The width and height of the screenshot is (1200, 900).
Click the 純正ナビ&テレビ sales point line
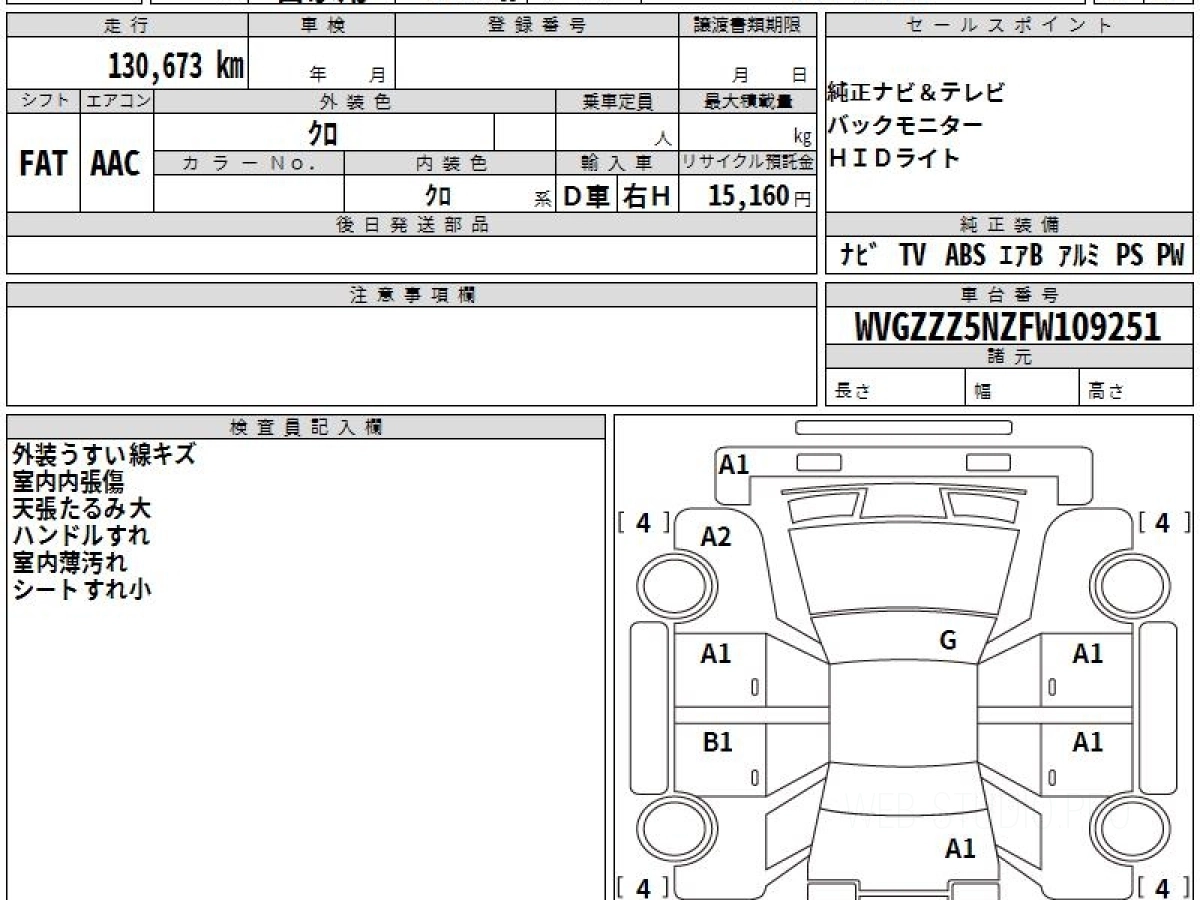(x=916, y=93)
